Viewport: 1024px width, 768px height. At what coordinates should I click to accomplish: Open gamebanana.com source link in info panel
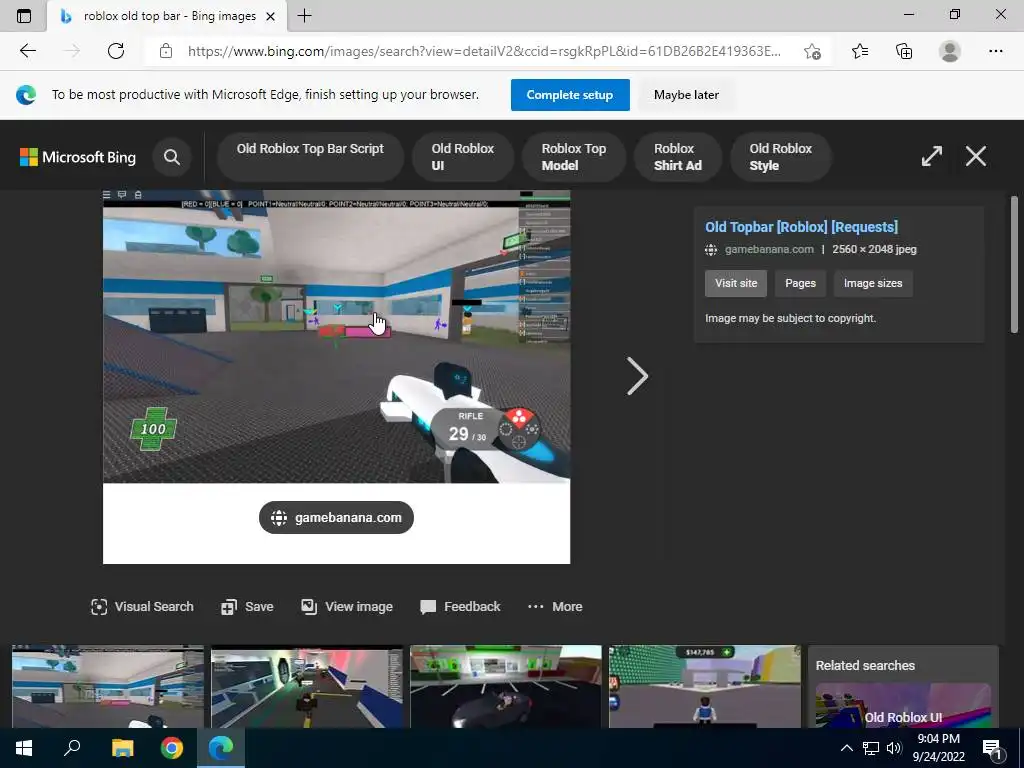(x=769, y=249)
